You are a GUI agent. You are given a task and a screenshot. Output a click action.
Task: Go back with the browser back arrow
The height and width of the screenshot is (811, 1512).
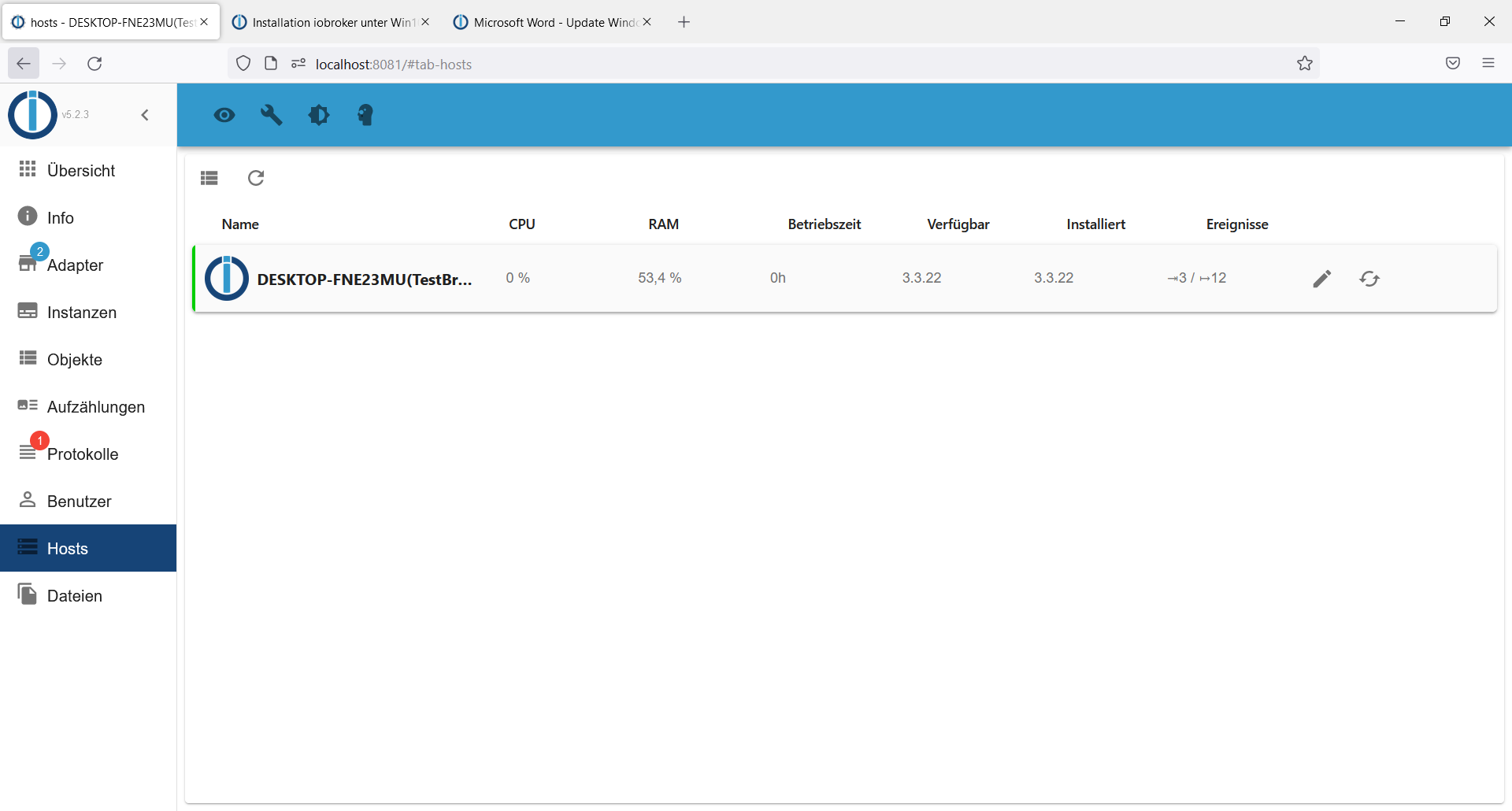pos(24,64)
